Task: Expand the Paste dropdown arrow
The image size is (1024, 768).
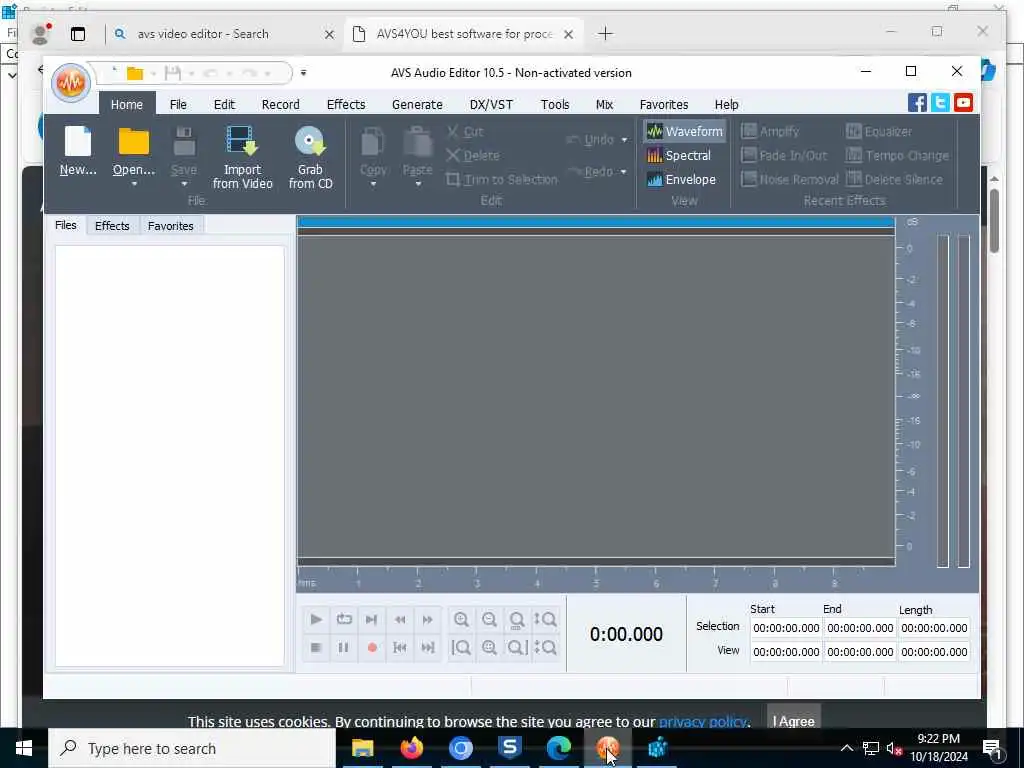Action: click(418, 184)
